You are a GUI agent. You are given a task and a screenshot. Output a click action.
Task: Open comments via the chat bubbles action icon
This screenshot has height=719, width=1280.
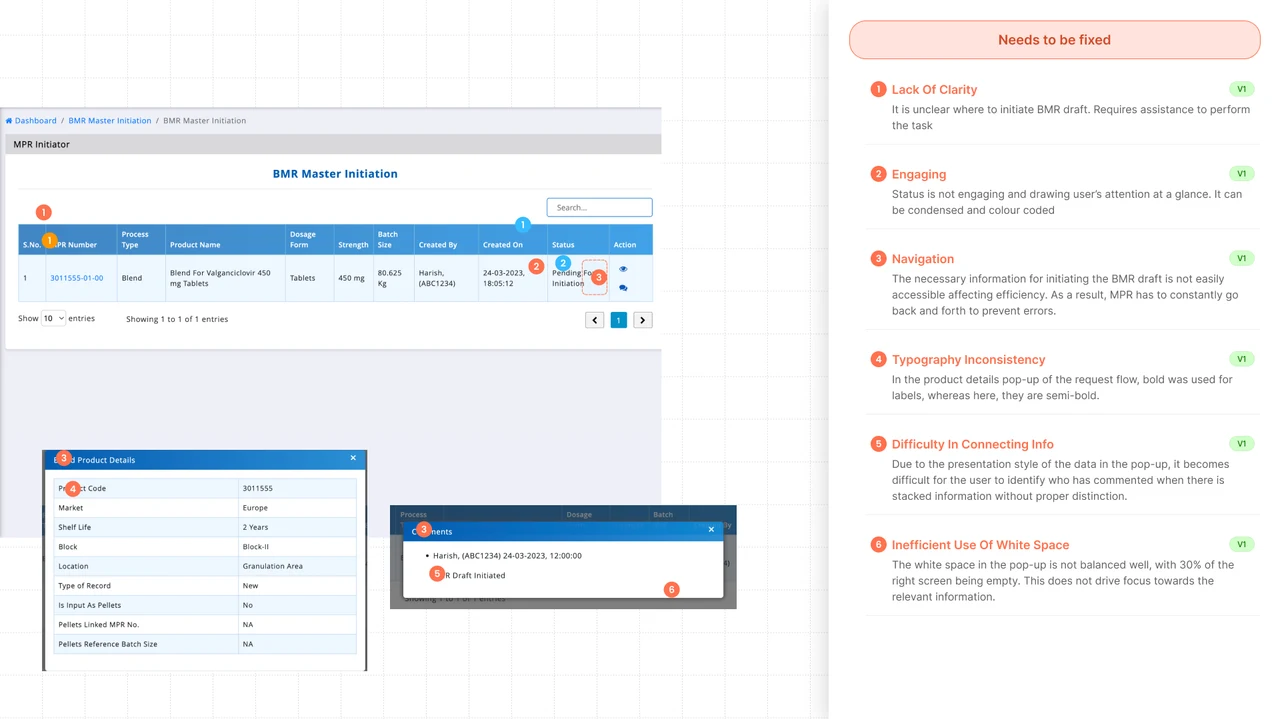click(623, 288)
